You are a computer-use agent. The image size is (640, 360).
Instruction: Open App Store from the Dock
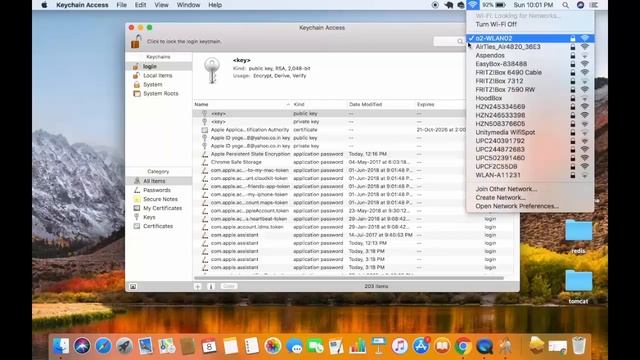pos(421,347)
